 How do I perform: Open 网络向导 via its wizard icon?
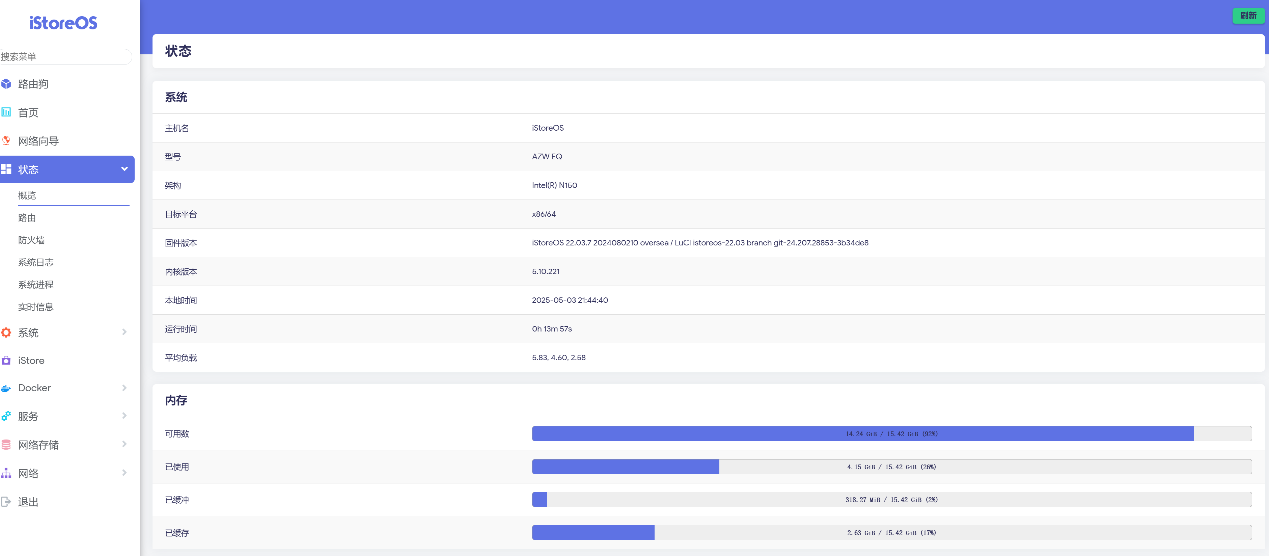[x=7, y=141]
